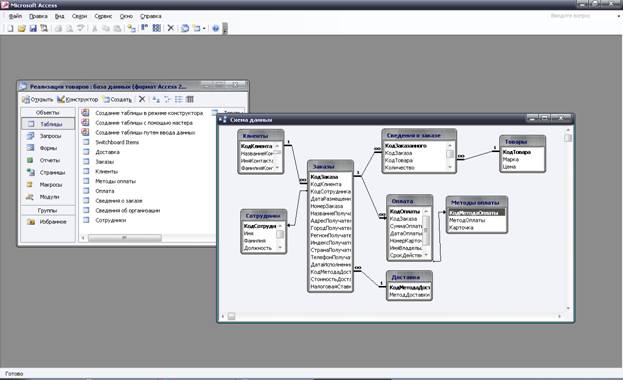
Task: Click Delete X icon in database window toolbar
Action: [x=142, y=99]
